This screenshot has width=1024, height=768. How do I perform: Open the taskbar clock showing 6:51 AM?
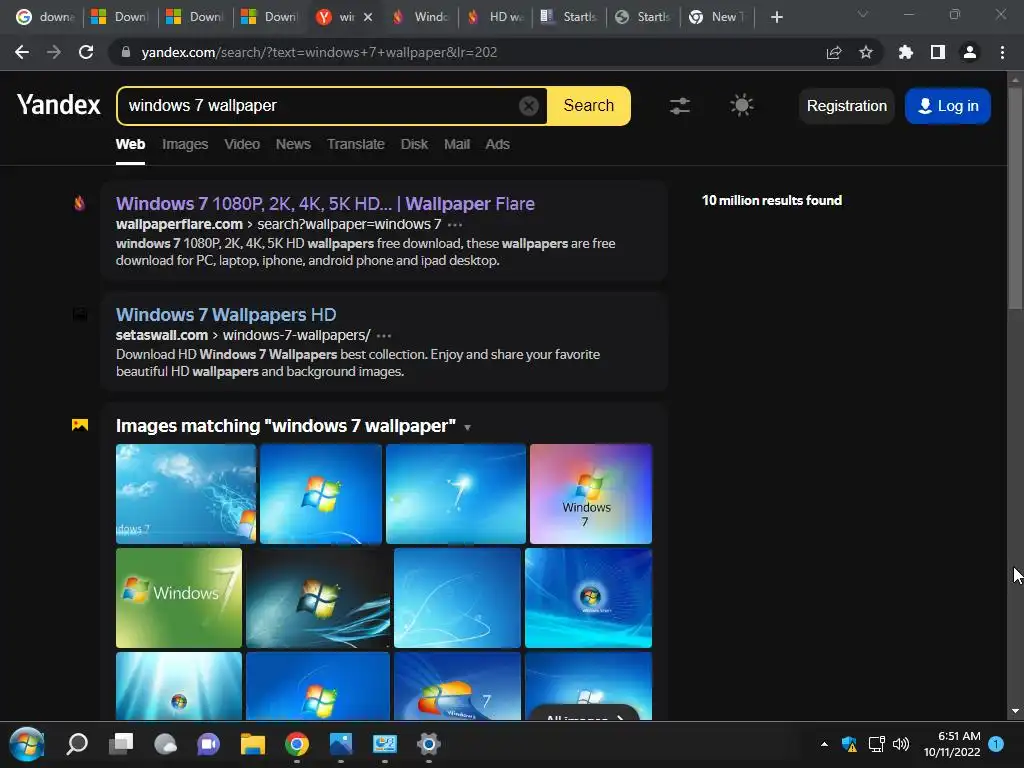[952, 744]
